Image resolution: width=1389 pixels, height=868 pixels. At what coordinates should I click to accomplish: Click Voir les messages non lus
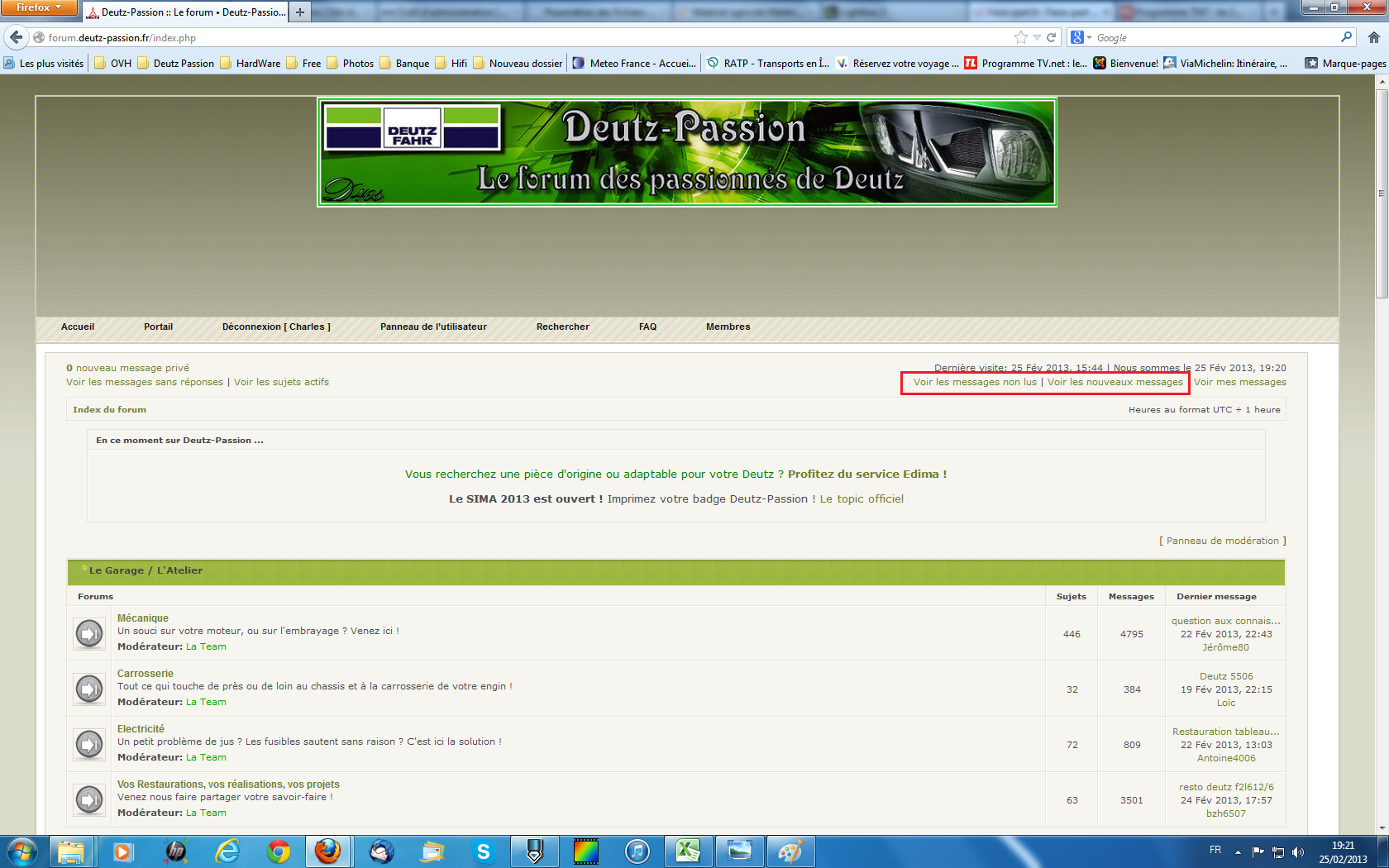coord(975,382)
